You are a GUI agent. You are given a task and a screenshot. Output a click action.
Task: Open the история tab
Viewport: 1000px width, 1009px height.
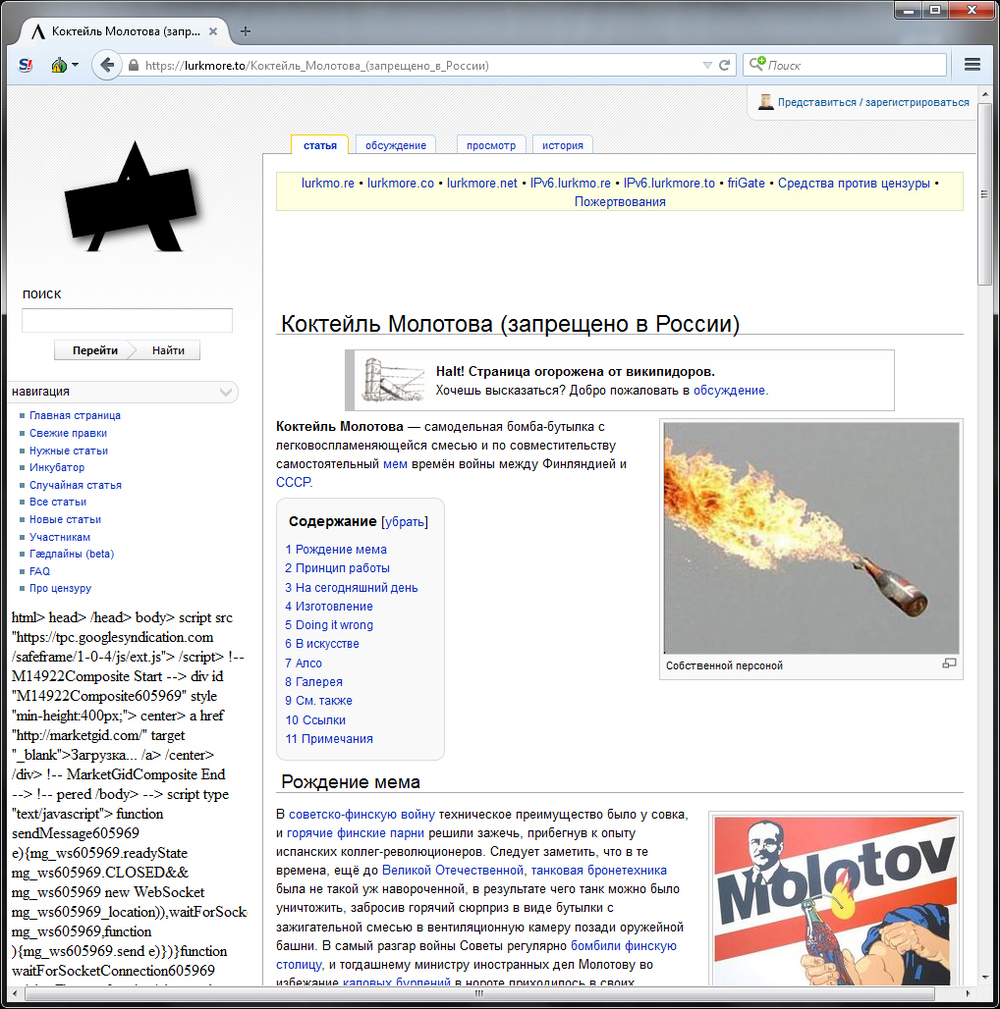[562, 145]
